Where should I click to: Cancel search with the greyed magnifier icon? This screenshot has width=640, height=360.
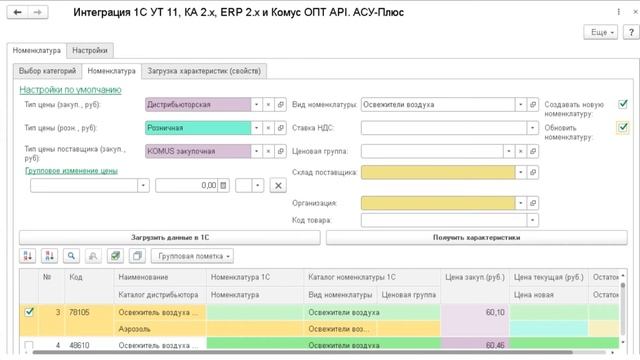tap(93, 256)
